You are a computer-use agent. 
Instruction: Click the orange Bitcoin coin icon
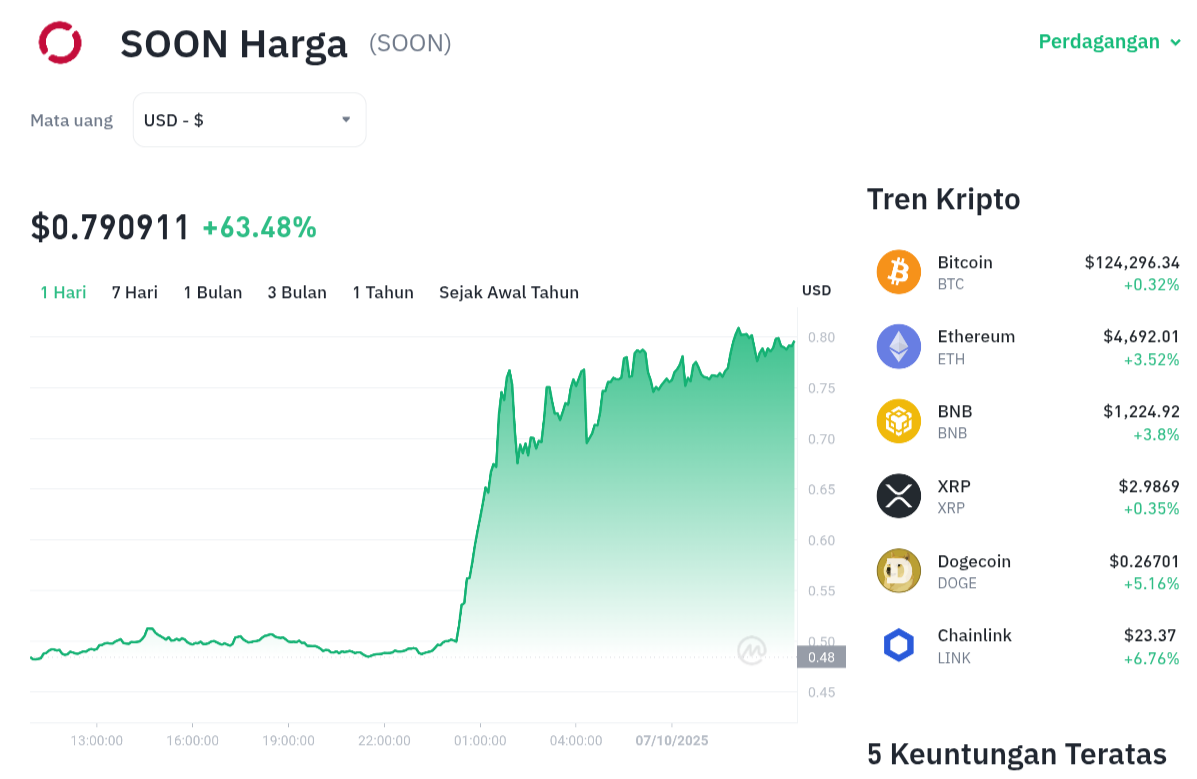(898, 272)
